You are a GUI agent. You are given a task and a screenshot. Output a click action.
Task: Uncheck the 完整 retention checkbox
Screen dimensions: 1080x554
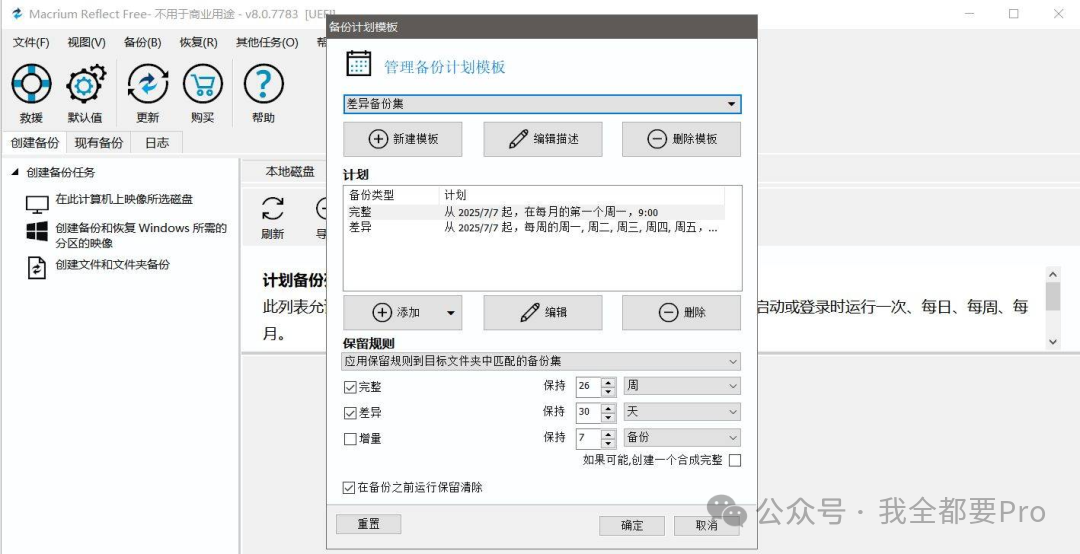350,387
